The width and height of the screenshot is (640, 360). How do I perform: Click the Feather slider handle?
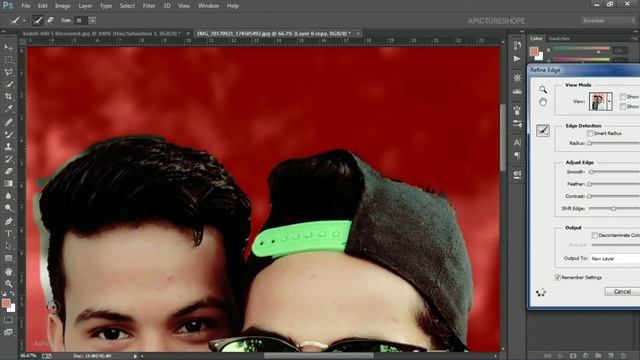589,184
